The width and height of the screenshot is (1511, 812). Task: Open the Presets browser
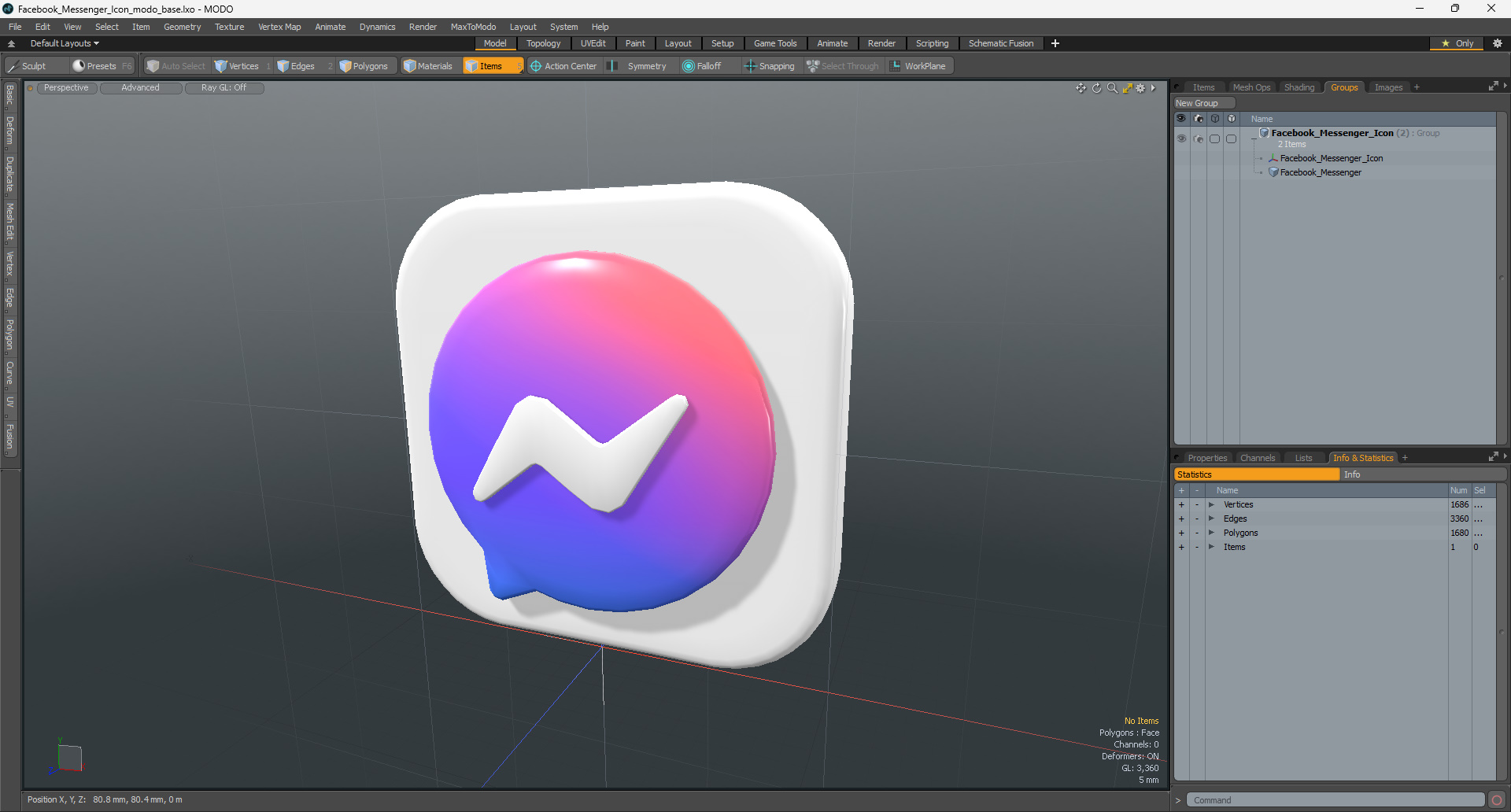[102, 66]
